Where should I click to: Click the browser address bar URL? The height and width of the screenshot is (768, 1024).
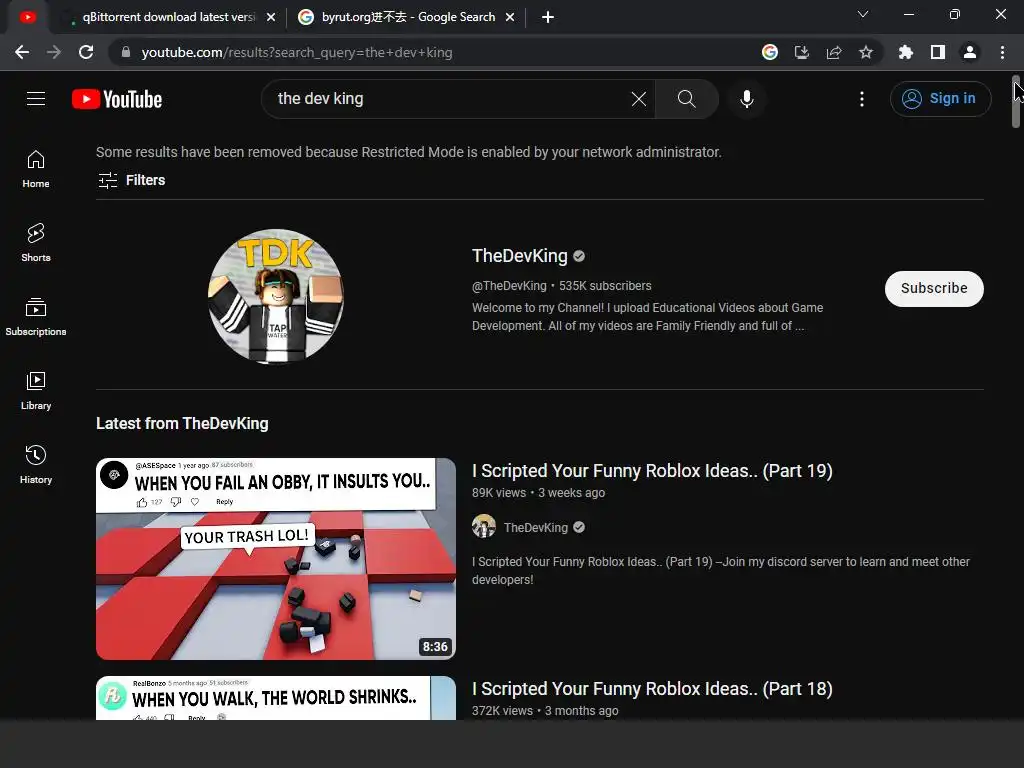296,52
